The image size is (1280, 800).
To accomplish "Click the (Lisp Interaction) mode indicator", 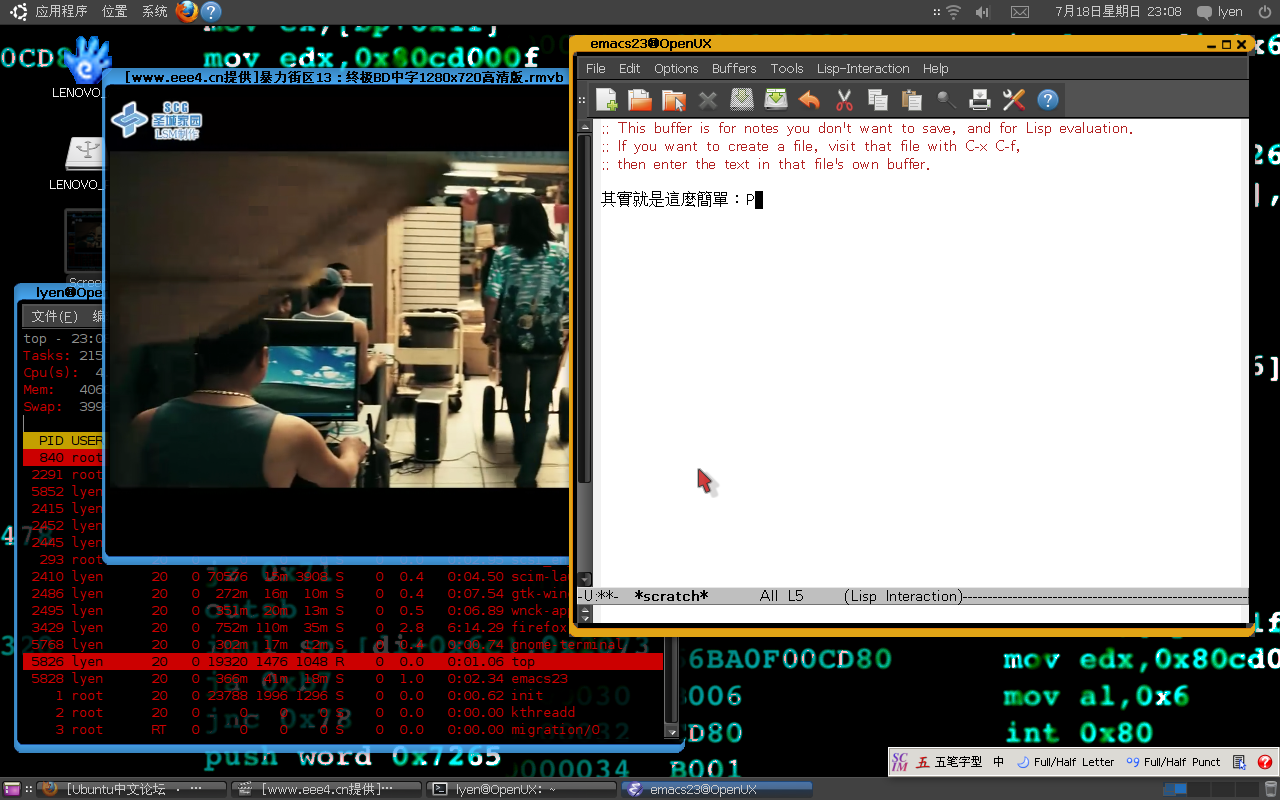I will (x=903, y=596).
